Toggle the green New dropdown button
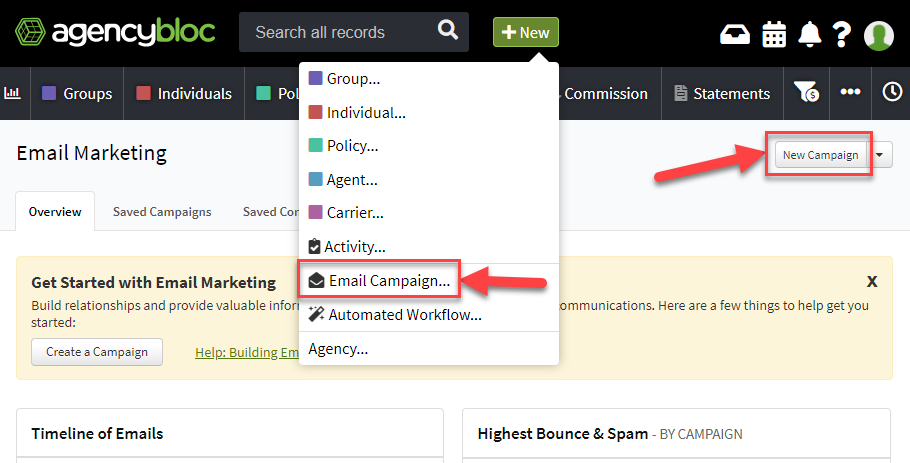The width and height of the screenshot is (910, 463). click(x=526, y=32)
